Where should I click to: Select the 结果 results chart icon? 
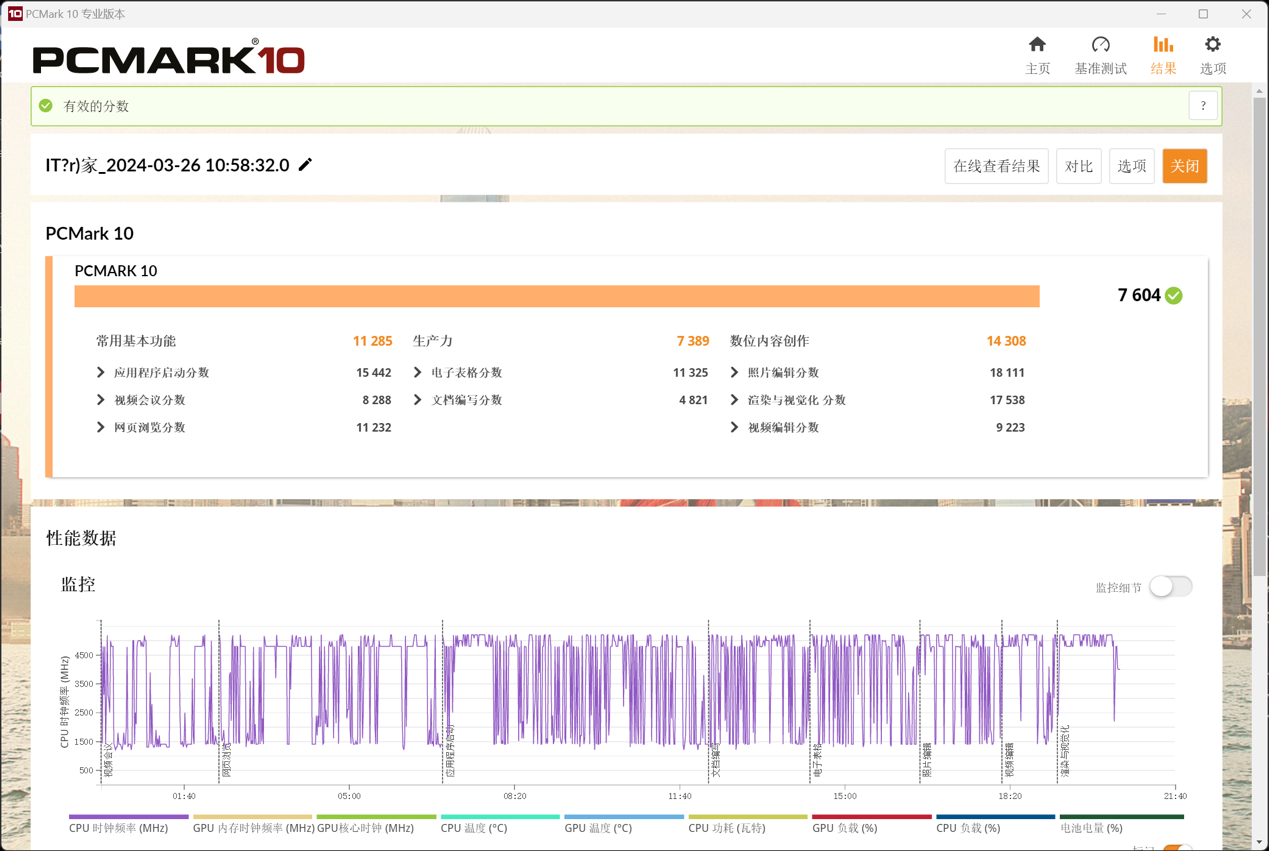click(1163, 45)
